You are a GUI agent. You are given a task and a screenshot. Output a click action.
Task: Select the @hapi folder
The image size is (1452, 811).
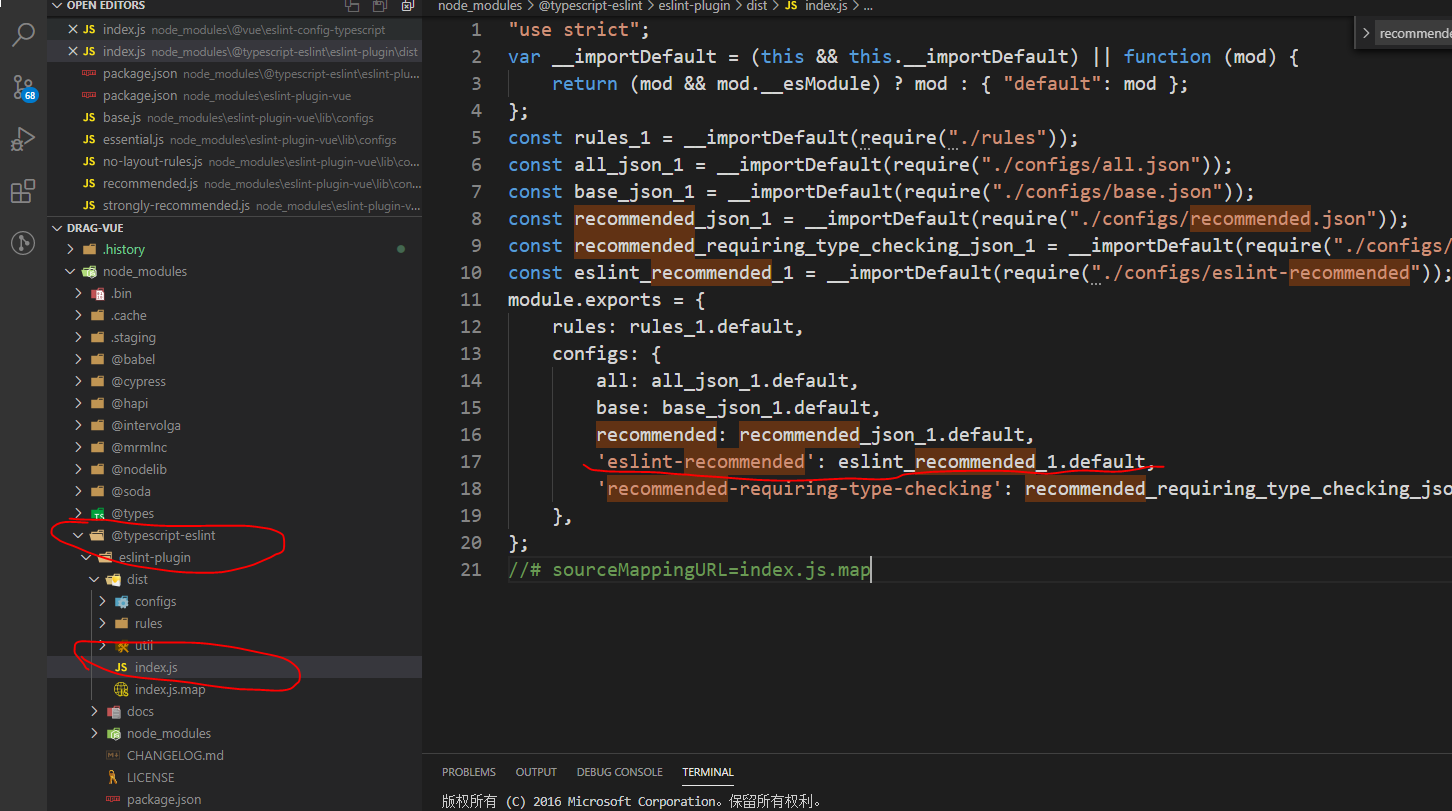(x=234, y=403)
